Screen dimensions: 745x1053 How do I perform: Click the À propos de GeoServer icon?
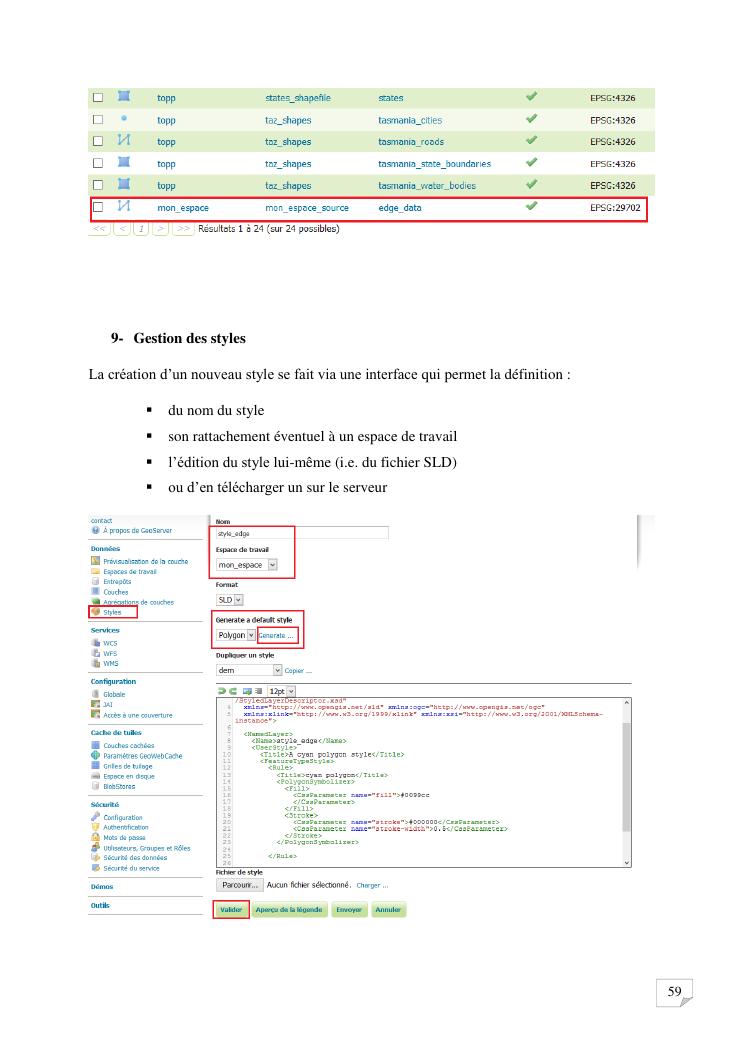(96, 530)
